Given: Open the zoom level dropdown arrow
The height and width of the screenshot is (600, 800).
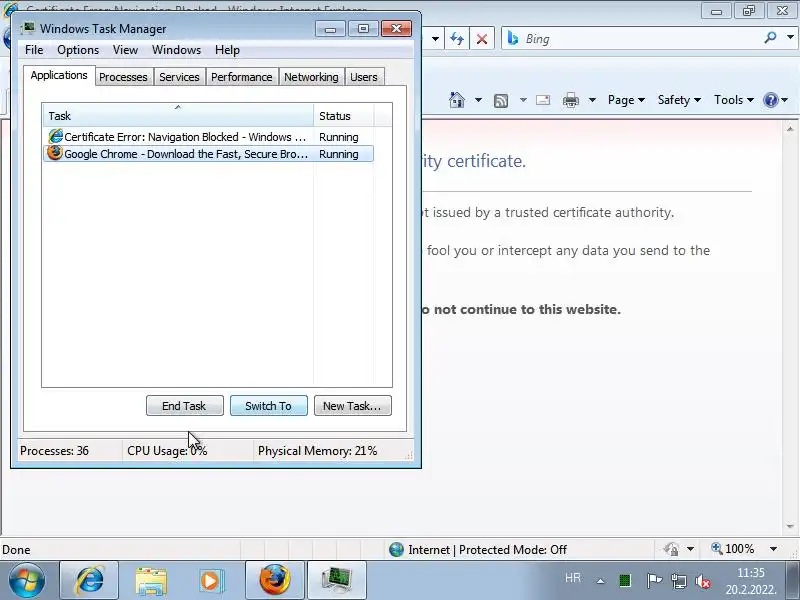Looking at the screenshot, I should pos(773,549).
